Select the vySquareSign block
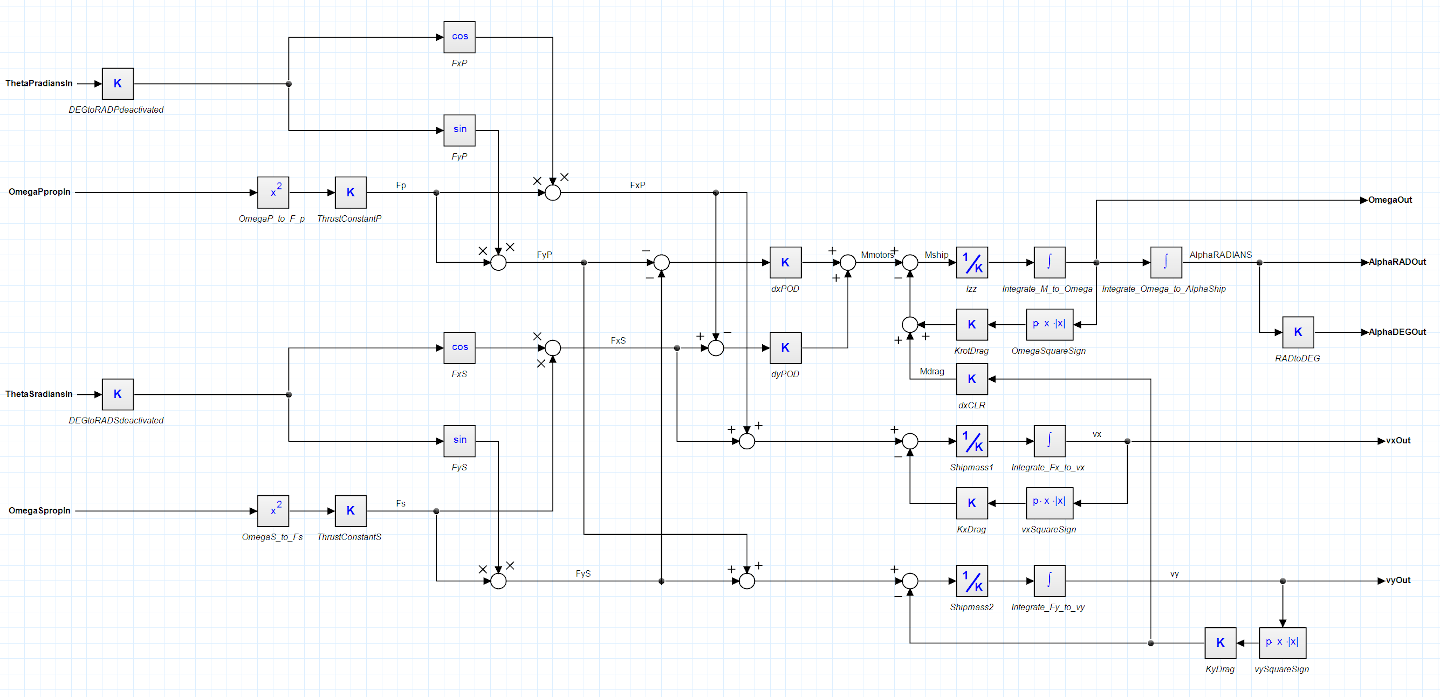 [1281, 643]
